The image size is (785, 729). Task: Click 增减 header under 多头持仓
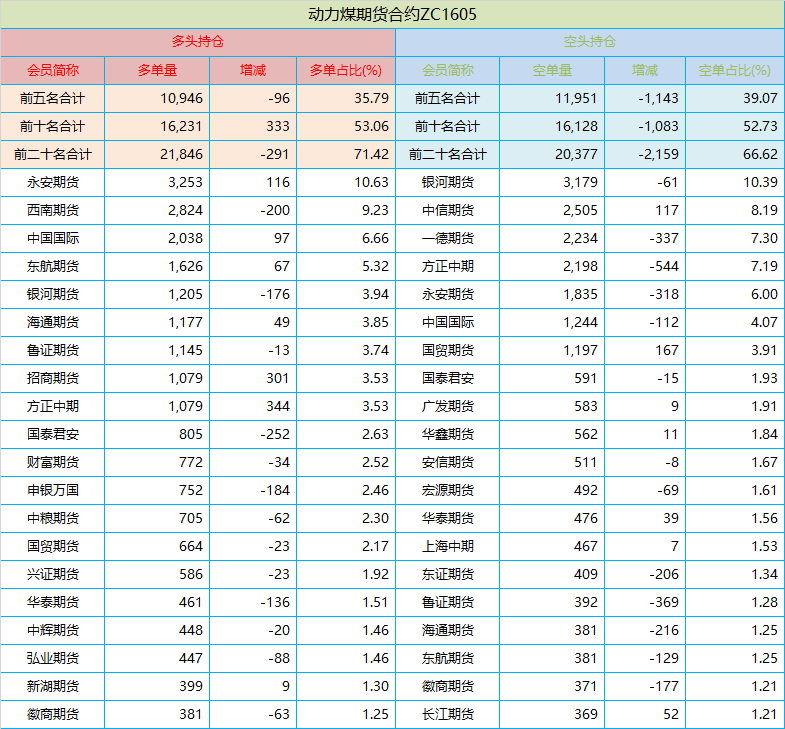click(253, 70)
